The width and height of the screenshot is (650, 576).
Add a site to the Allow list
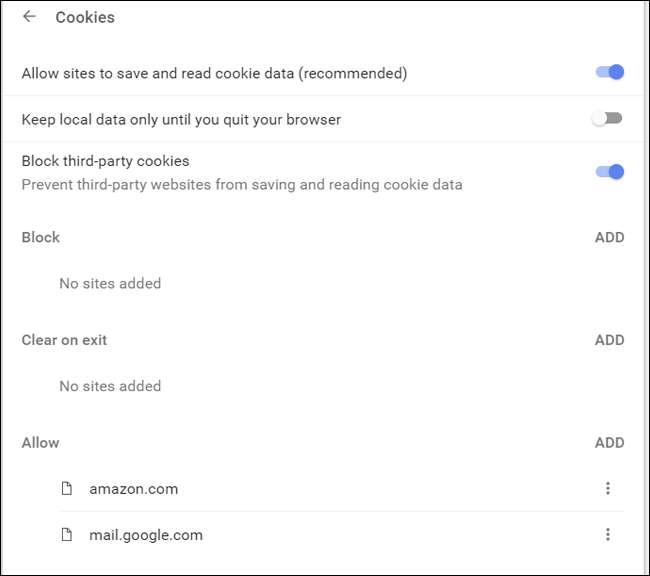609,442
